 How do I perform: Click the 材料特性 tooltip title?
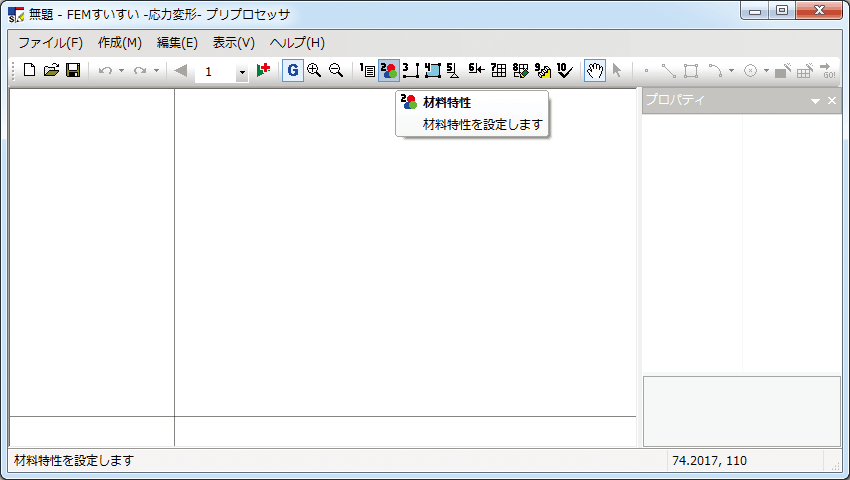pyautogui.click(x=447, y=103)
